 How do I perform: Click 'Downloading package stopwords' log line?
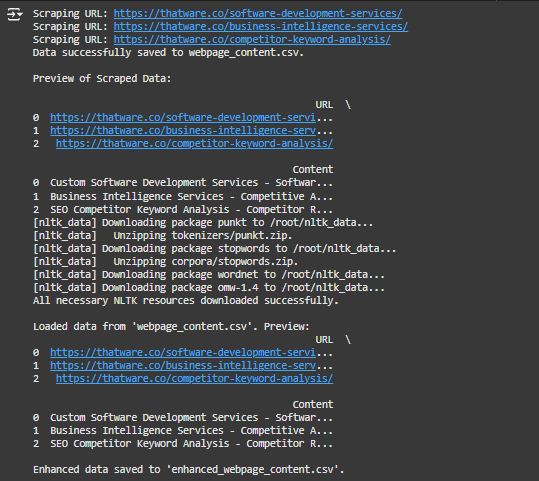pos(214,249)
